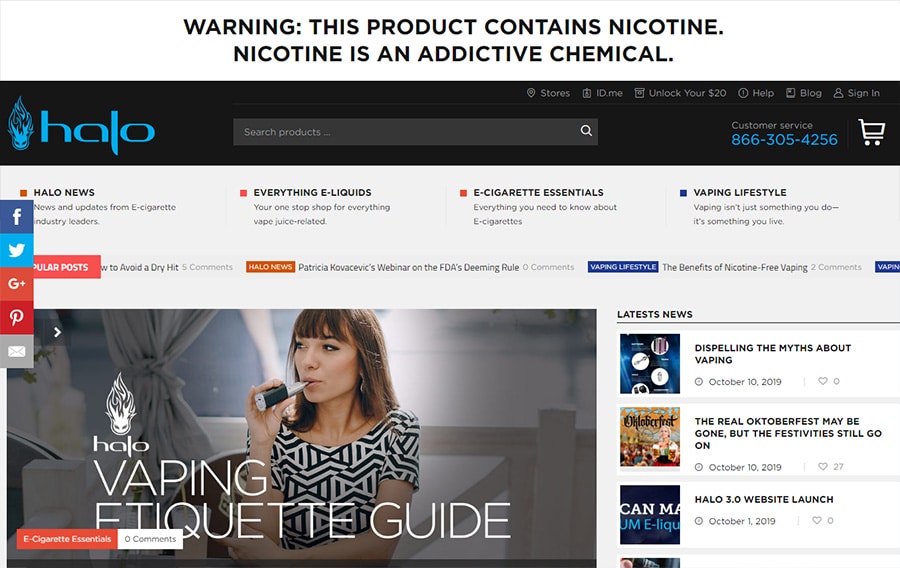This screenshot has width=900, height=568.
Task: Open the Vaping Lifestyle category
Action: [739, 192]
